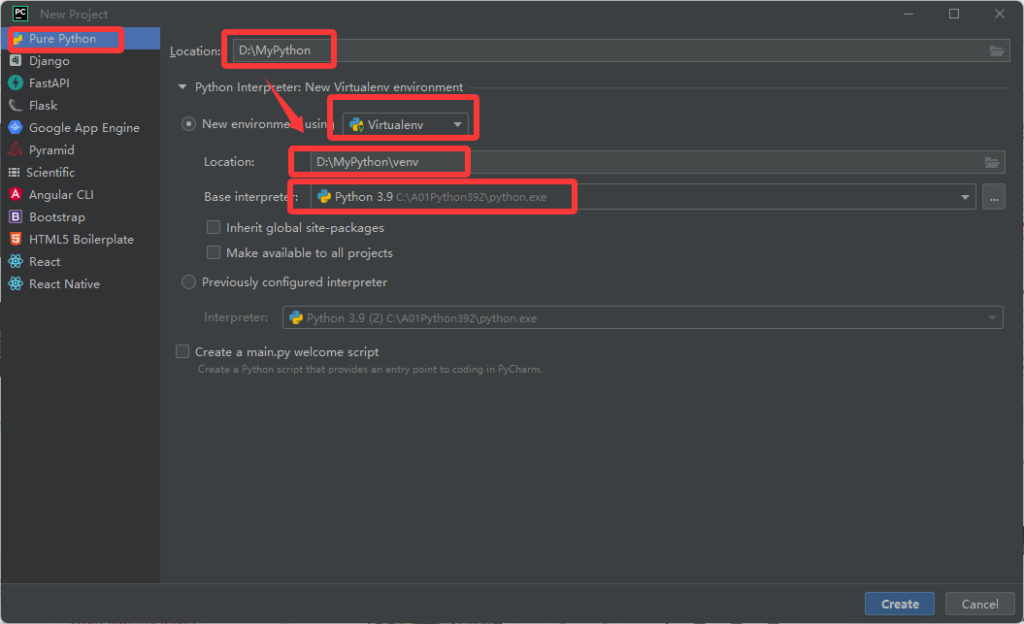Choose React project type
Screen dimensions: 1024x624
(x=44, y=262)
